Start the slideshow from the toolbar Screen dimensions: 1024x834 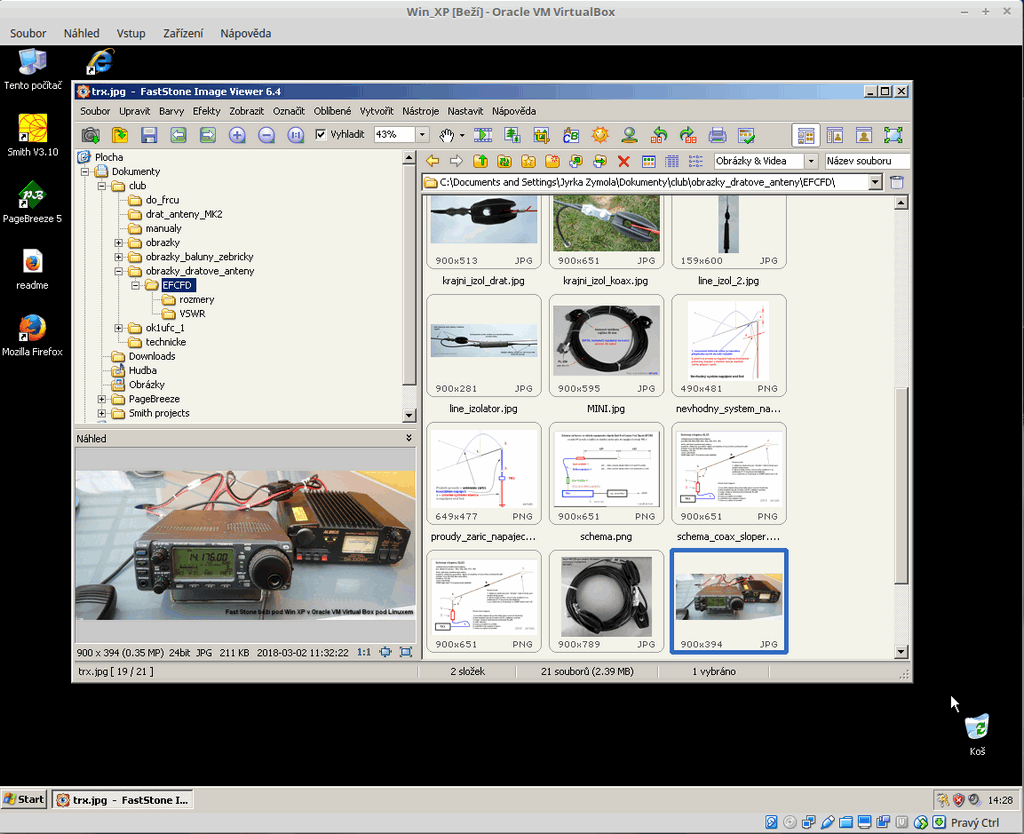pyautogui.click(x=483, y=135)
